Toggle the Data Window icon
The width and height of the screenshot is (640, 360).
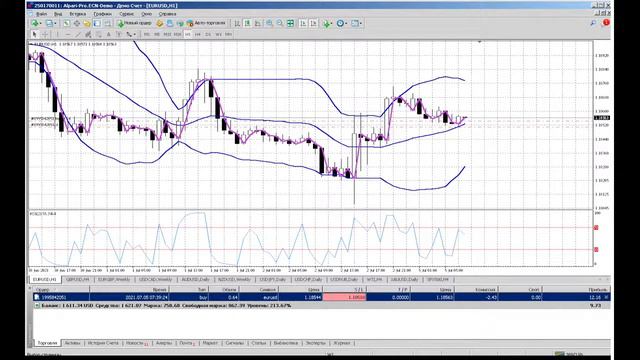(77, 23)
